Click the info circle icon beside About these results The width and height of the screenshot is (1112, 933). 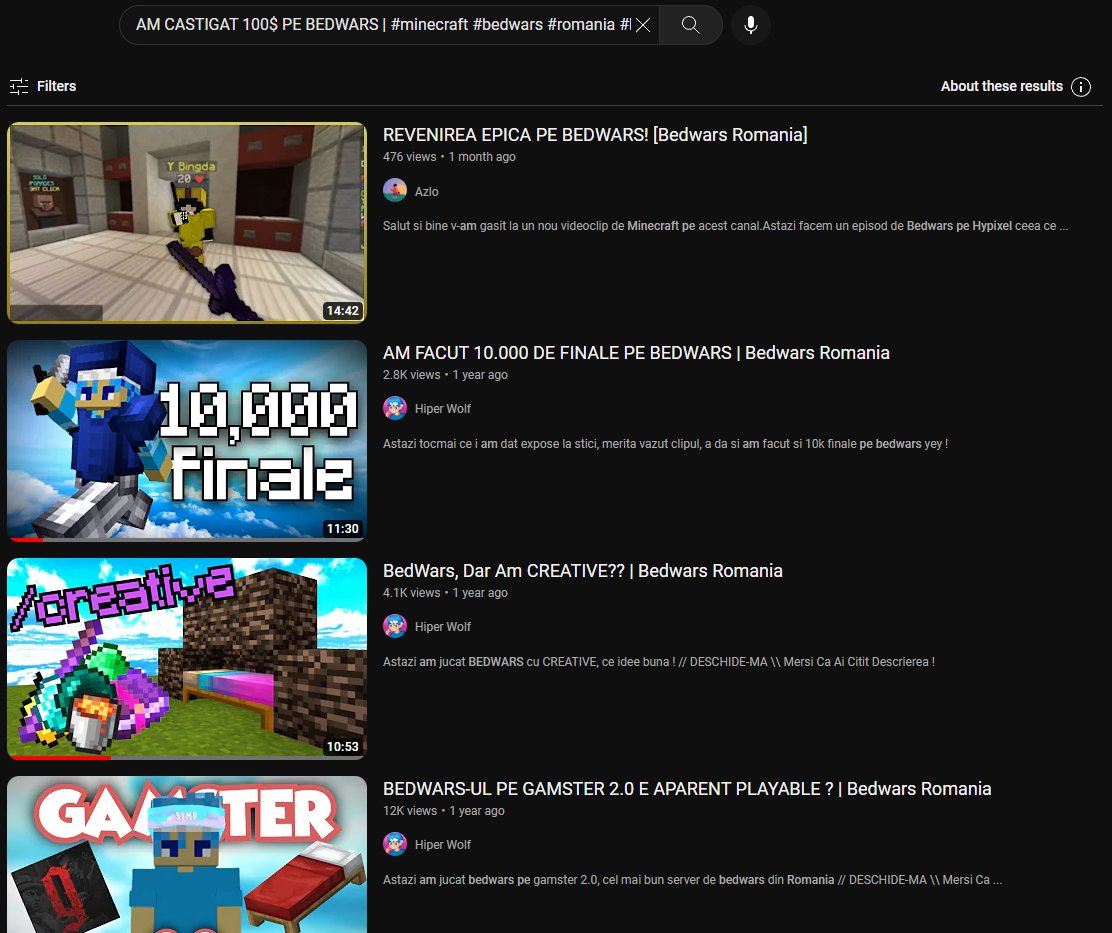coord(1081,86)
